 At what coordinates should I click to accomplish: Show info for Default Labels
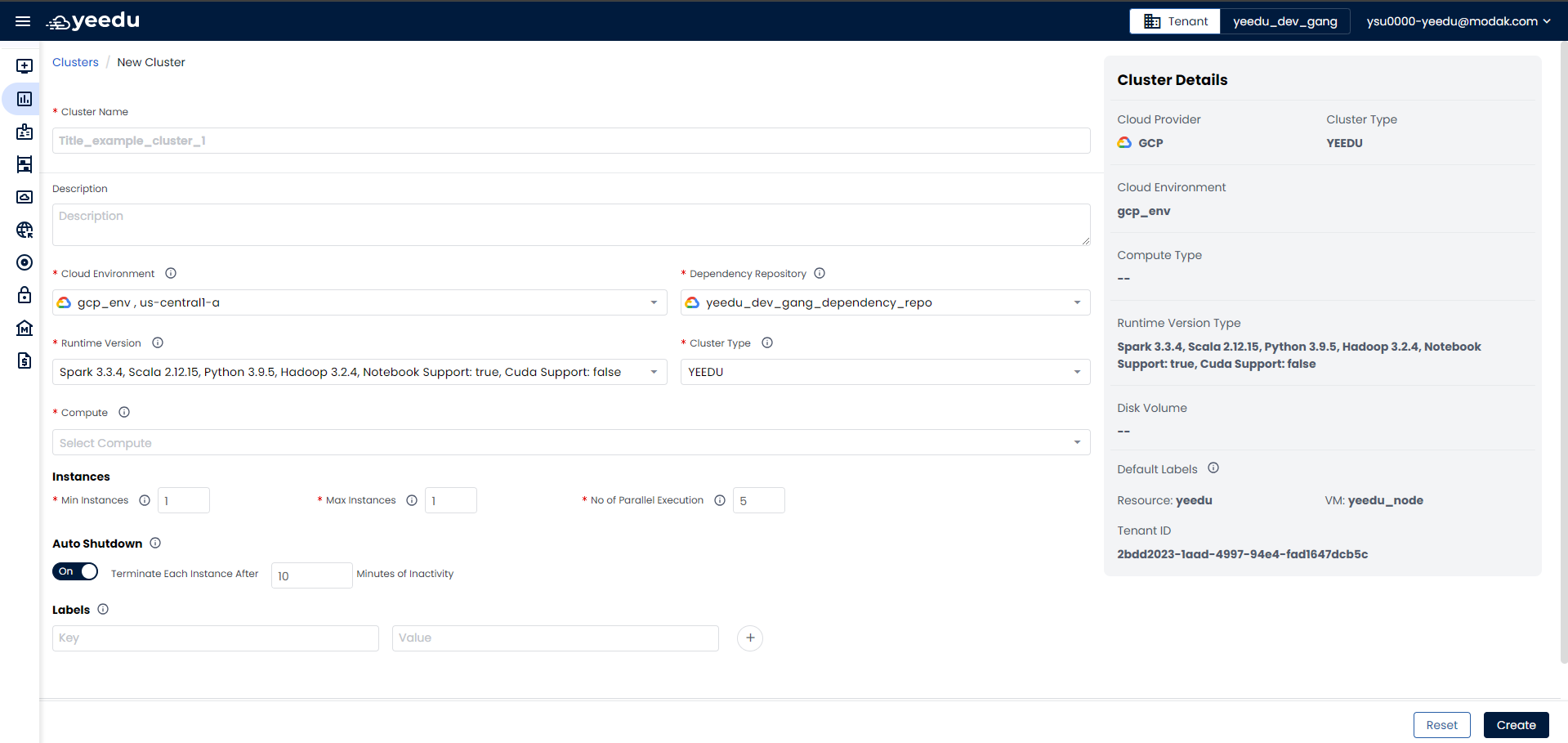1213,468
